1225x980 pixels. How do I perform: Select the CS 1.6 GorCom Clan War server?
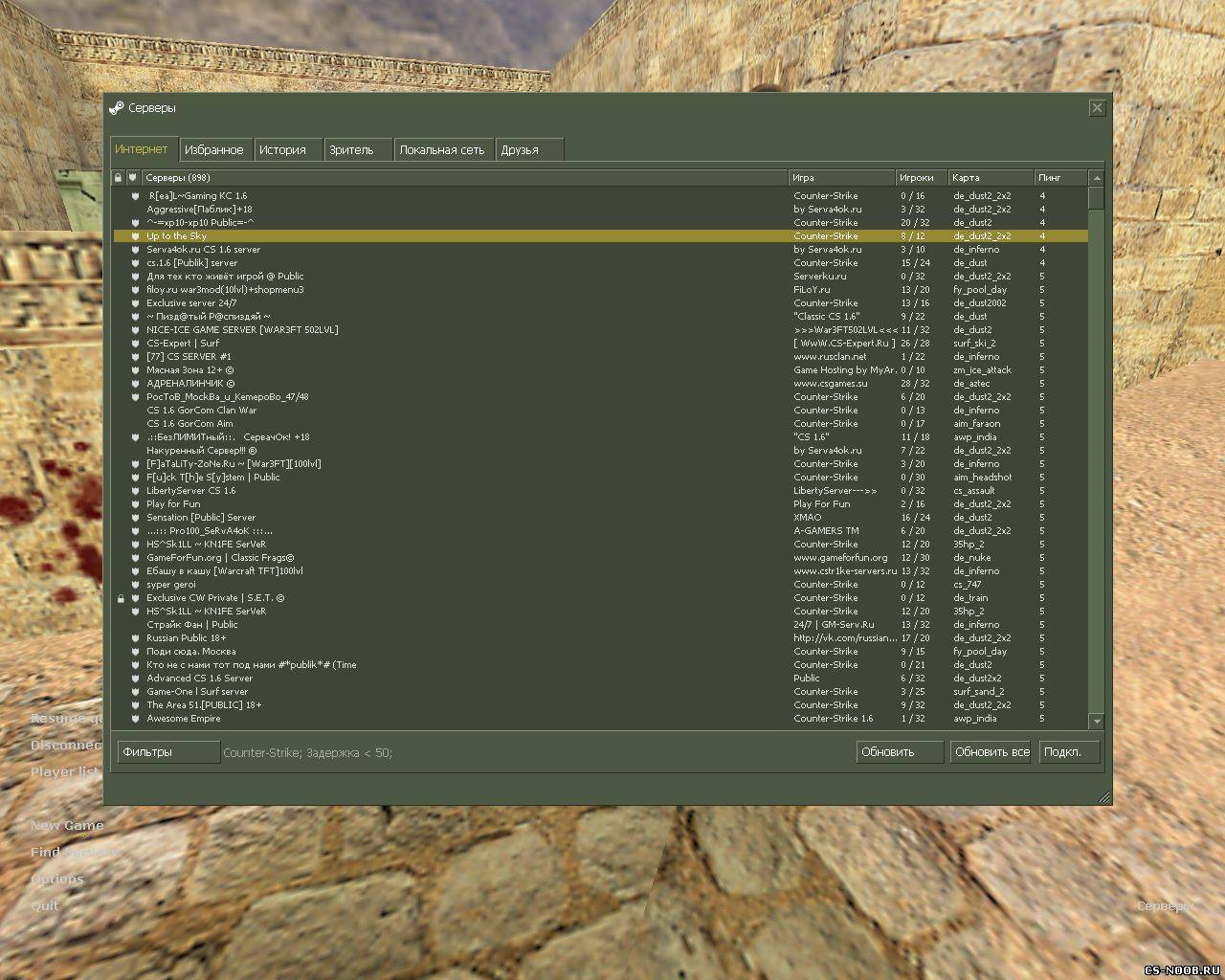601,411
